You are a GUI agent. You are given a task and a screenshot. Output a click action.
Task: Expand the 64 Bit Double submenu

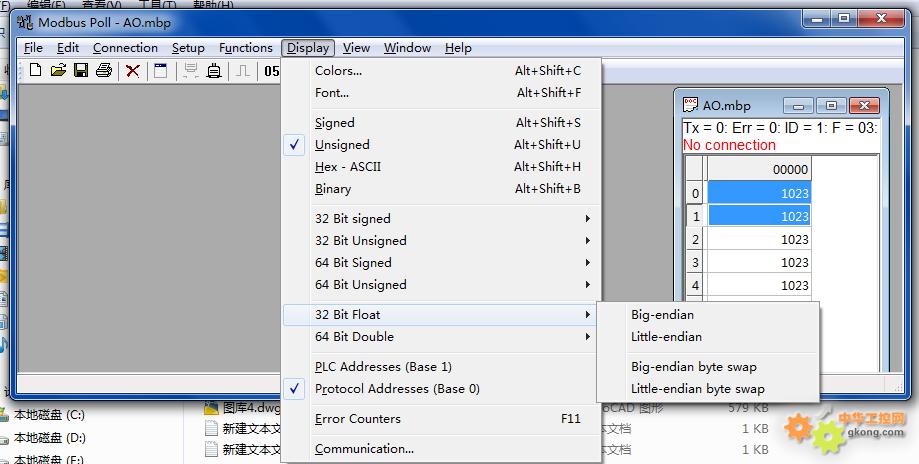pyautogui.click(x=443, y=337)
